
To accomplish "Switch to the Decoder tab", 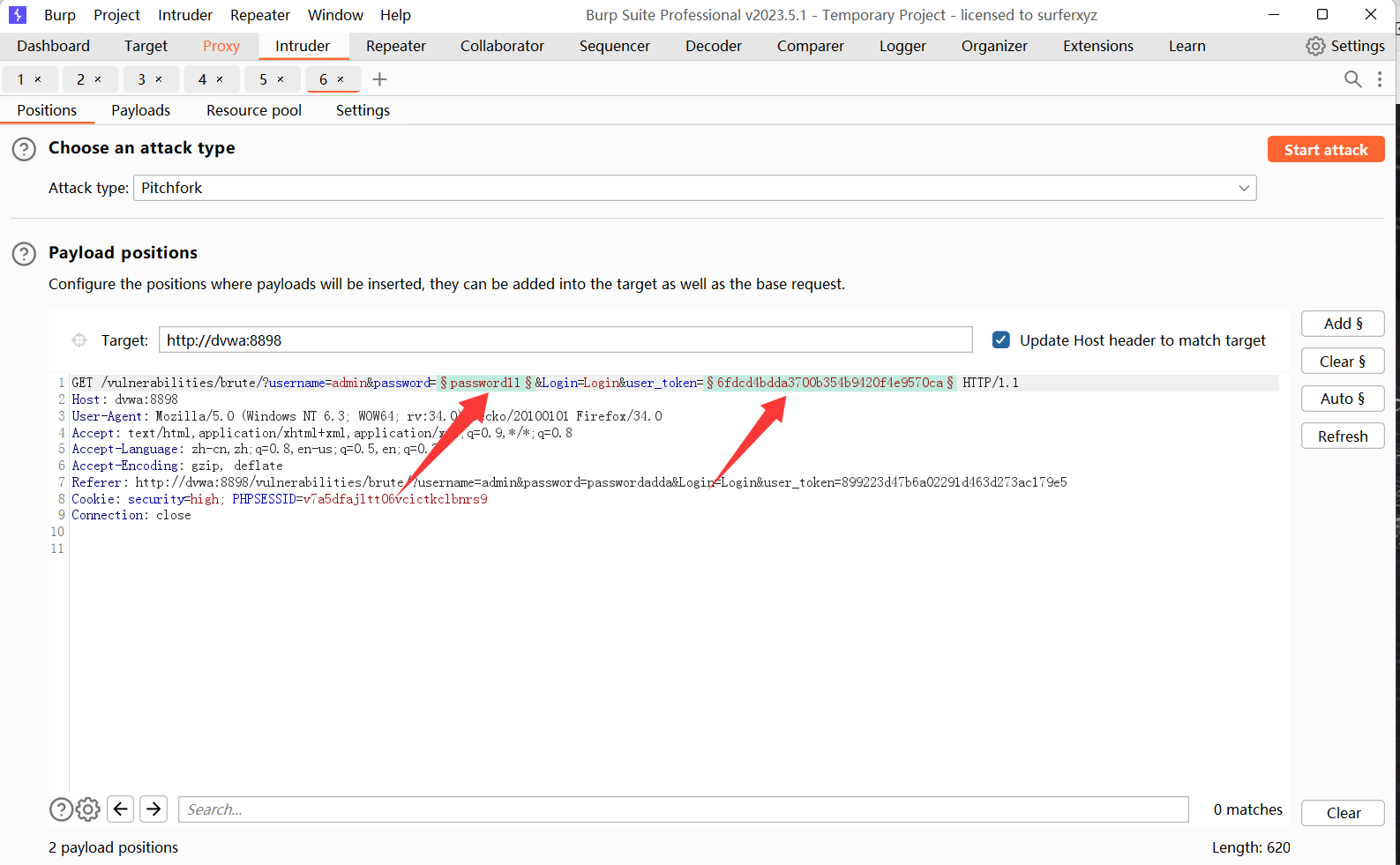I will click(x=714, y=46).
